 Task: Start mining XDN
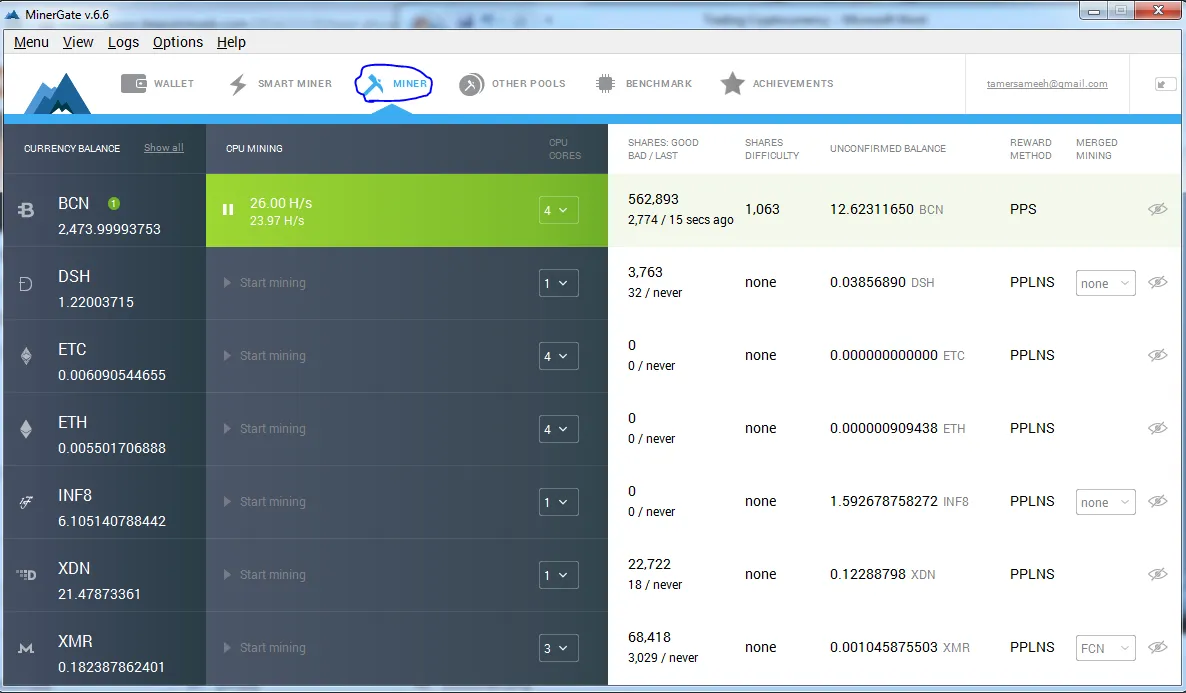(x=265, y=575)
